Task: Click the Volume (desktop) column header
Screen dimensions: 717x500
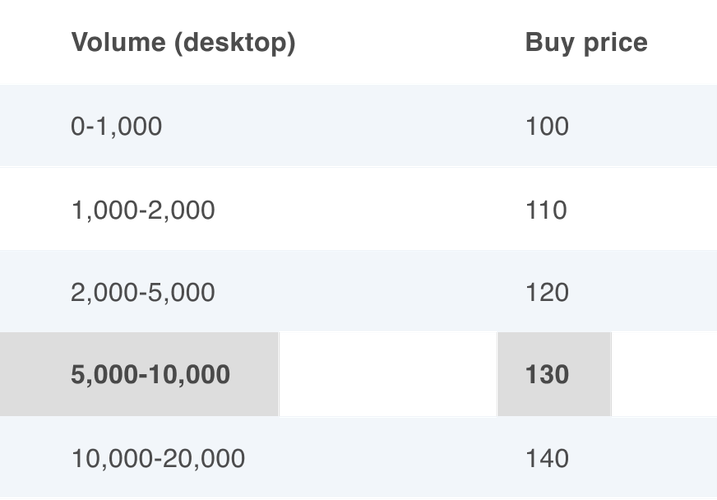Action: [x=184, y=43]
